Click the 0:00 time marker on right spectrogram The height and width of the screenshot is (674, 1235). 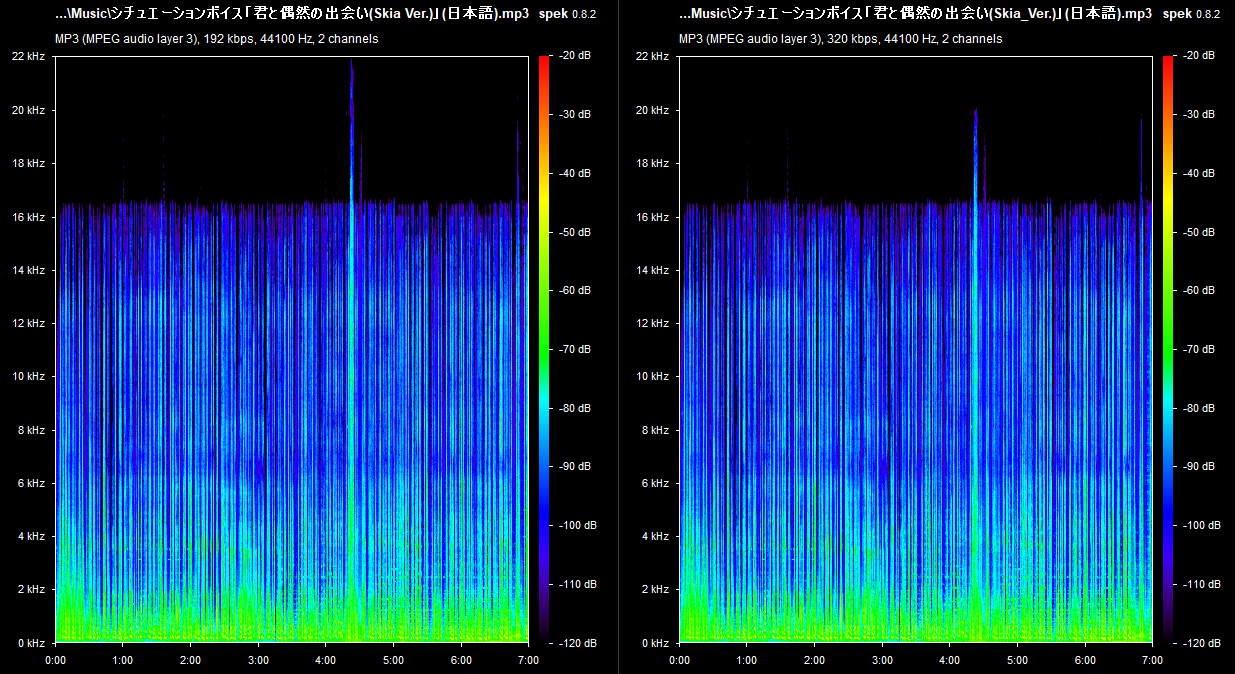click(680, 660)
